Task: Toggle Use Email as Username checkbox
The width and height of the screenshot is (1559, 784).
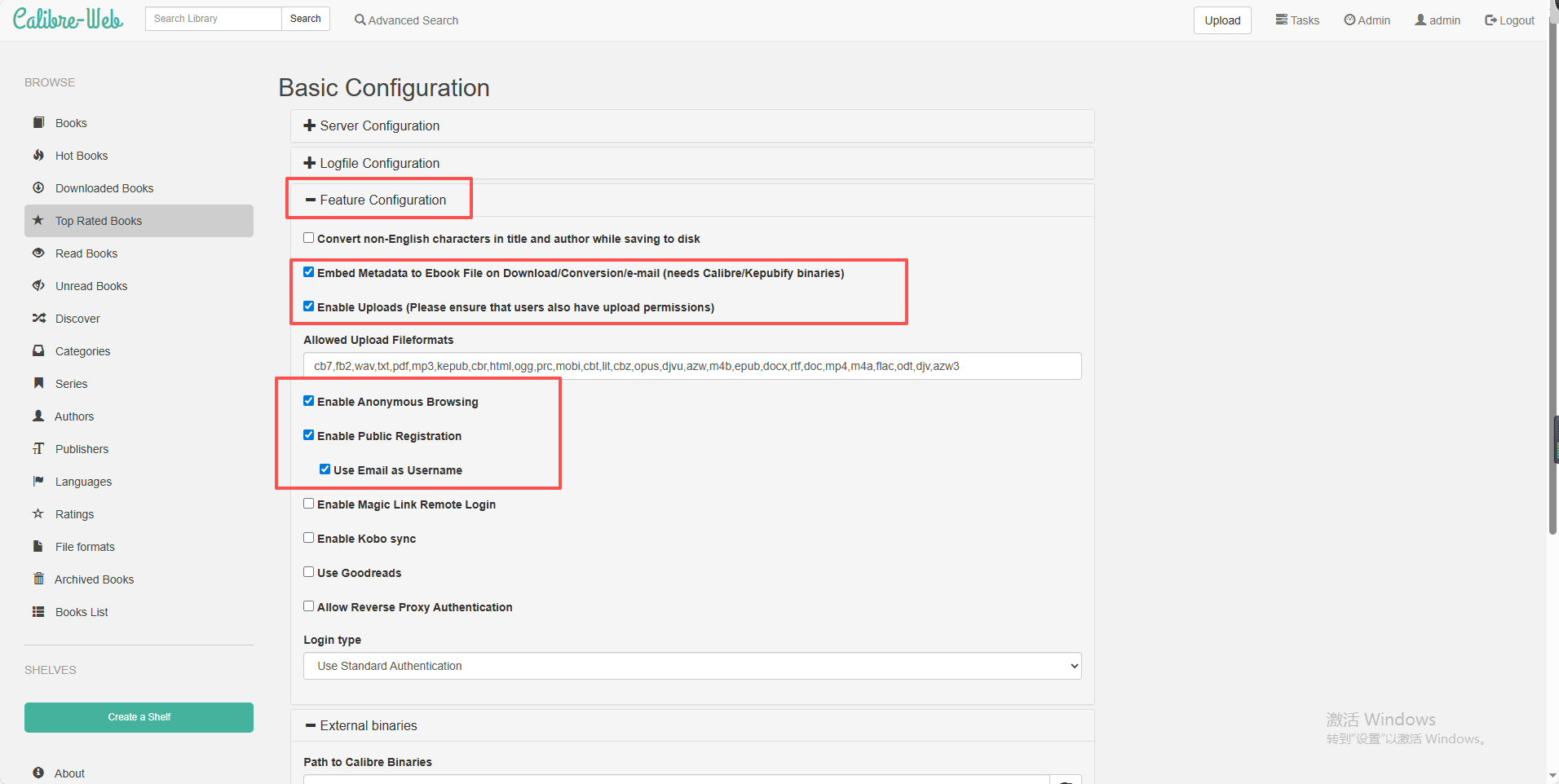Action: coord(325,469)
